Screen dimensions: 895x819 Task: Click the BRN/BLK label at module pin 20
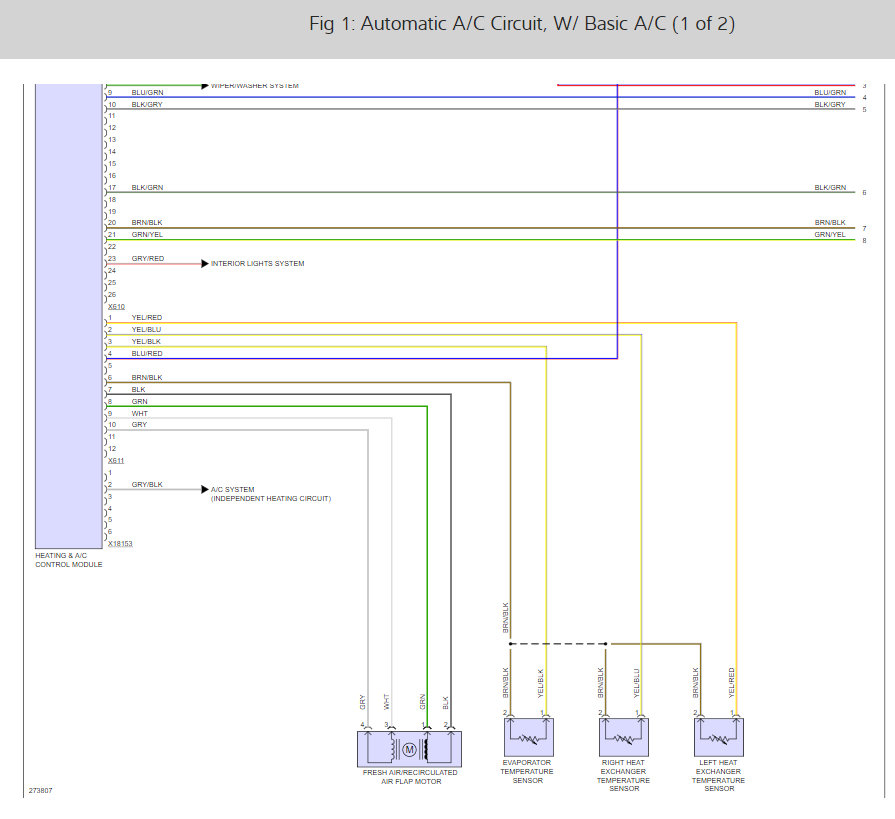[x=147, y=223]
